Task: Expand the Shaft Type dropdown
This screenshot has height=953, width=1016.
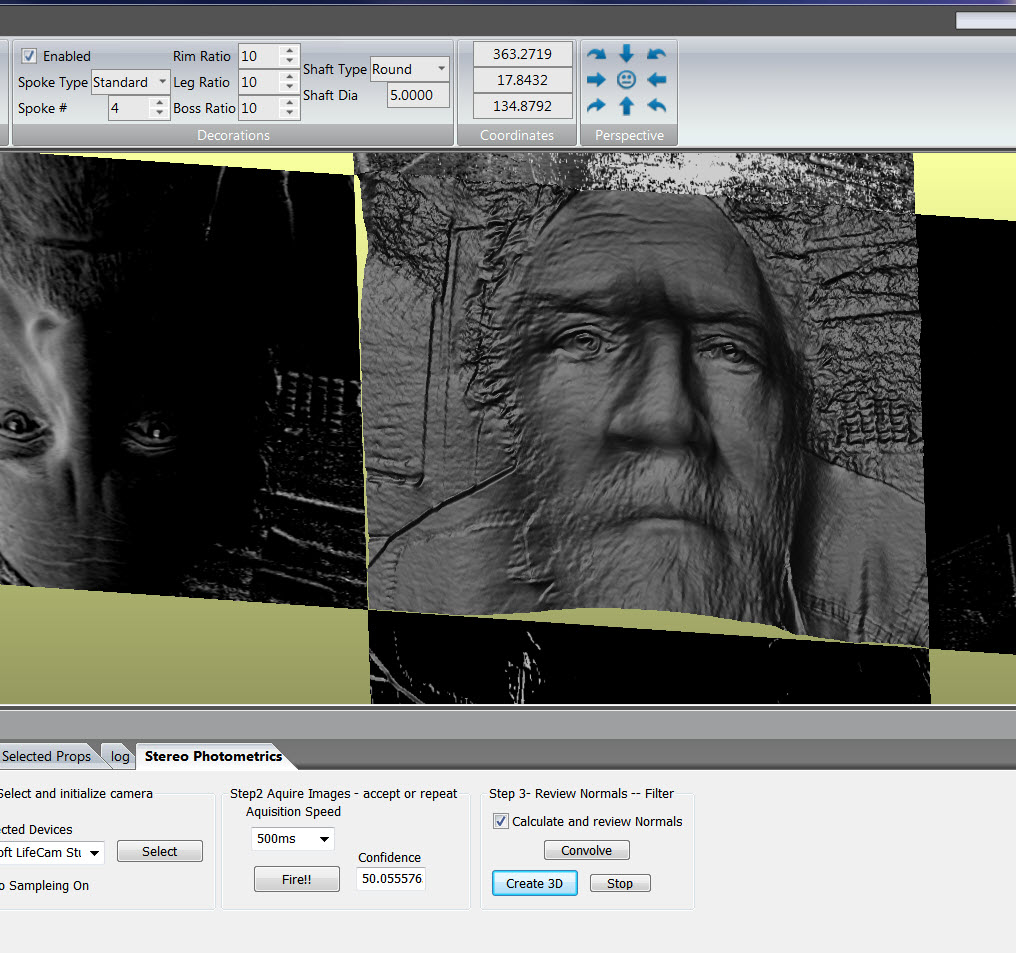Action: [409, 69]
